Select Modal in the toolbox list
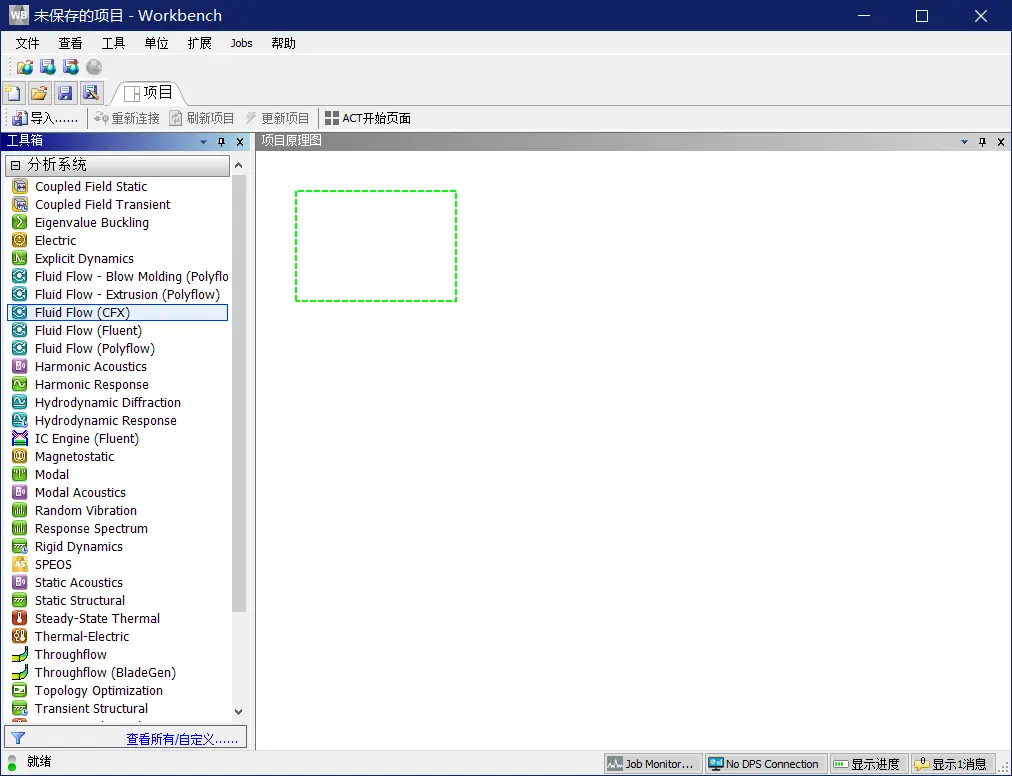The image size is (1012, 776). coord(119,475)
